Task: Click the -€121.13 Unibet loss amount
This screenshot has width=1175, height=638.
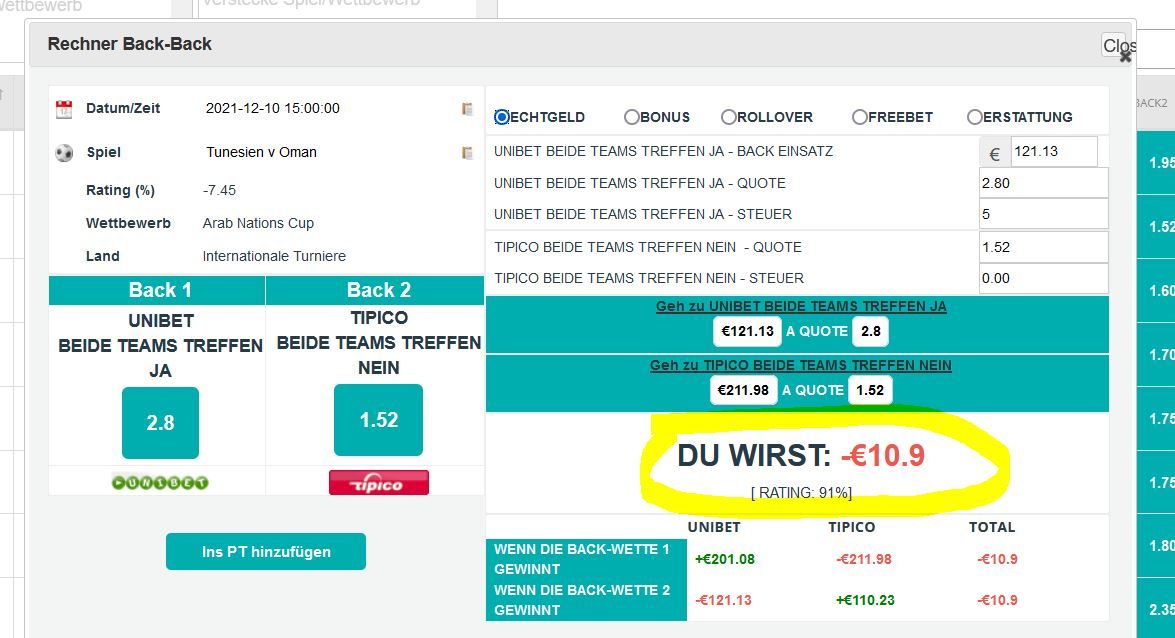Action: tap(723, 601)
